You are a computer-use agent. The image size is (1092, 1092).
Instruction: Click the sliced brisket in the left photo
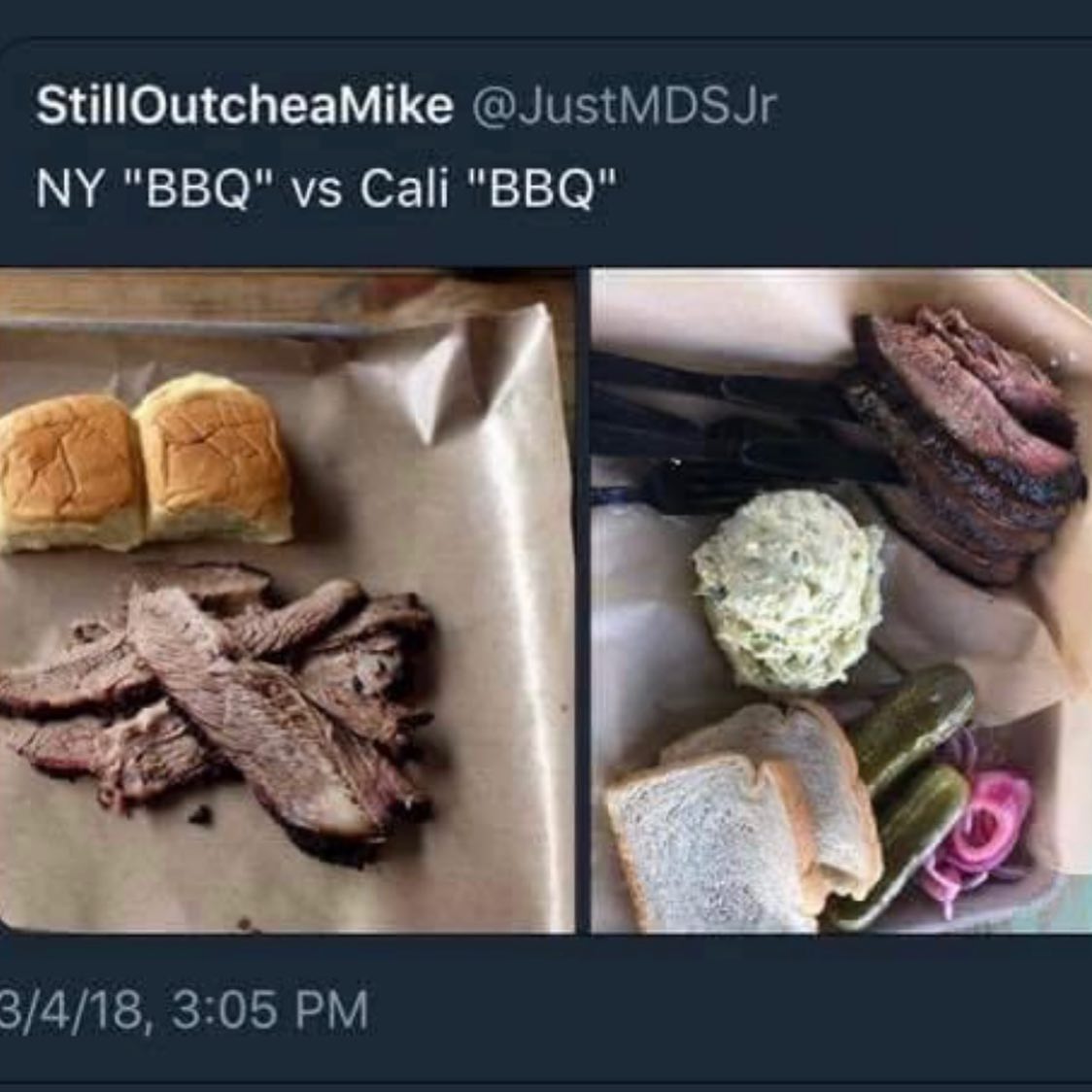(x=218, y=708)
